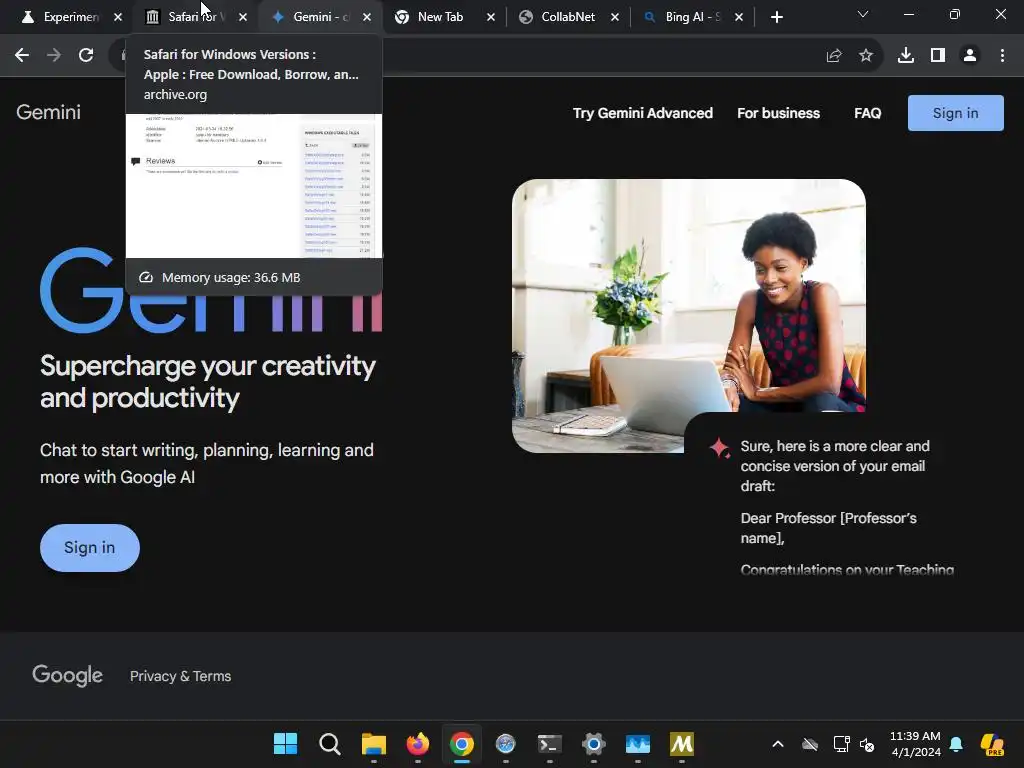Click the Gemini sparkle icon beside reply

719,448
